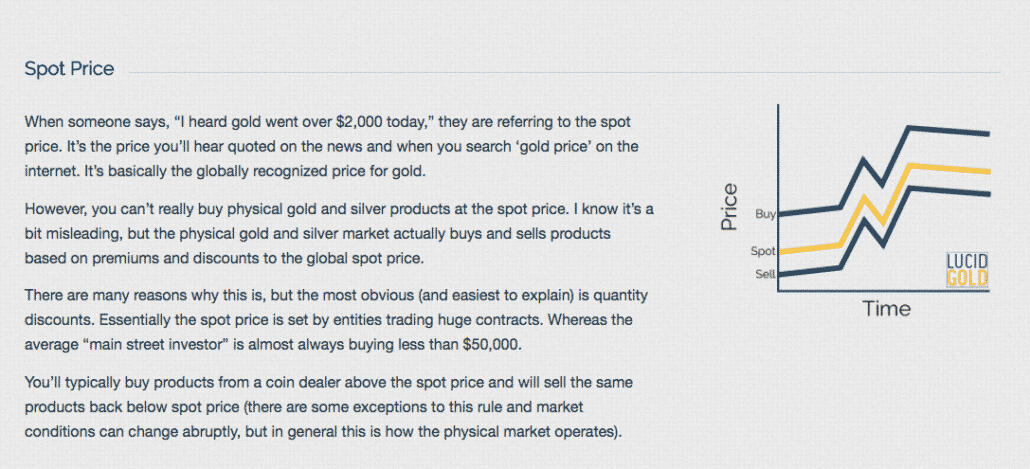This screenshot has width=1030, height=469.
Task: Click the "Sell" label on the chart
Action: tap(765, 274)
